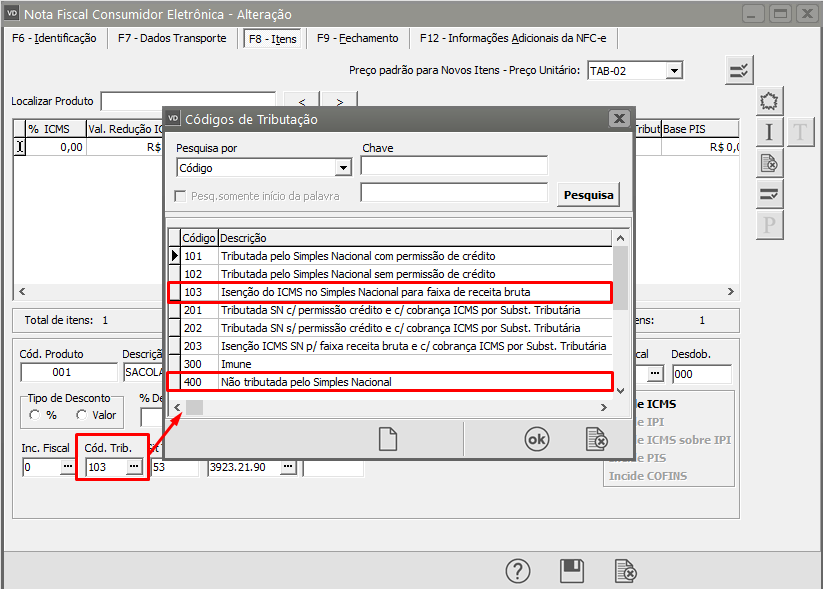The height and width of the screenshot is (589, 823).
Task: Click the checklist icon next to TAB-02
Action: click(x=739, y=70)
